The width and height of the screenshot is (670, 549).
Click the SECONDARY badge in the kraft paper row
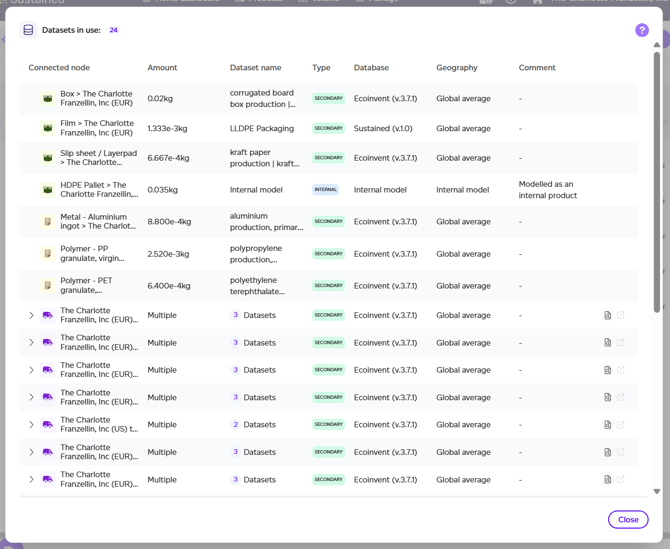tap(328, 158)
